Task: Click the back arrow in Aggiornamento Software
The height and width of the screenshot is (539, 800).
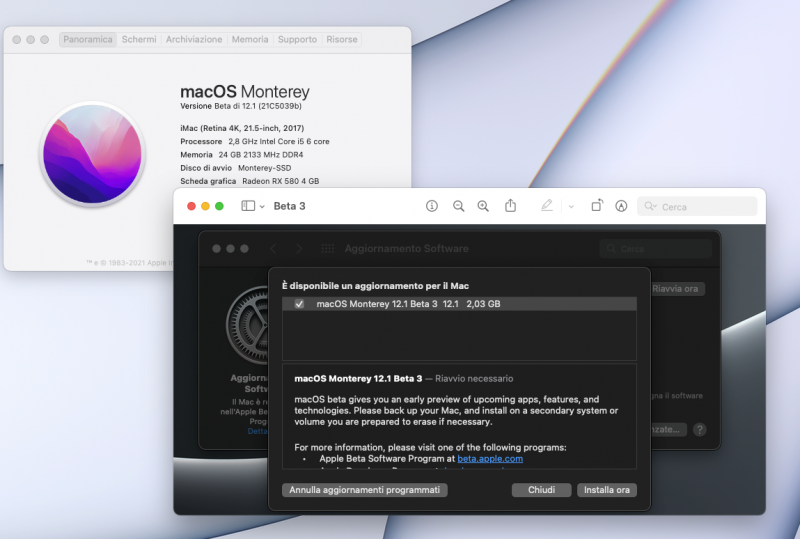Action: [x=273, y=249]
